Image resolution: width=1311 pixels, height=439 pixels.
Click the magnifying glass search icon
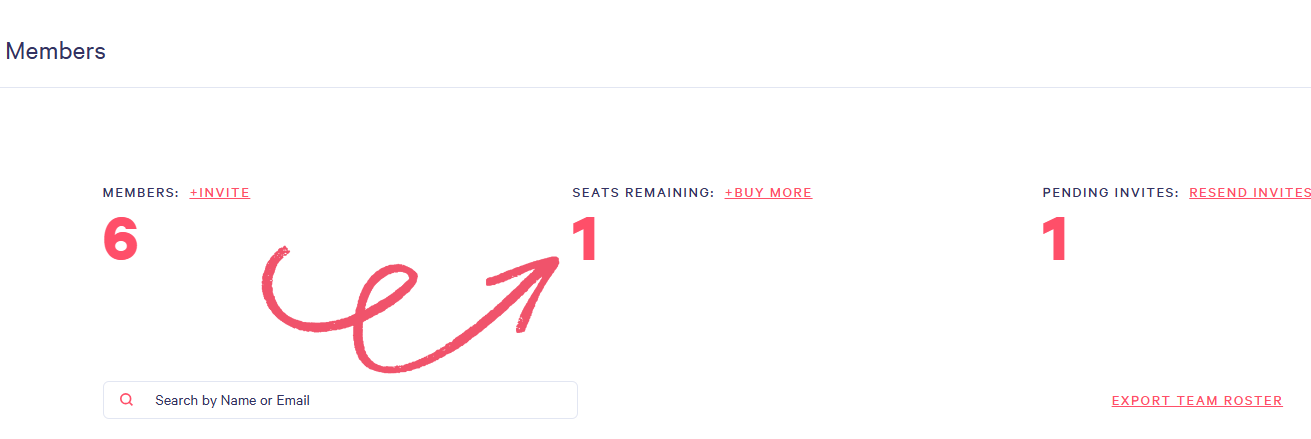coord(127,400)
